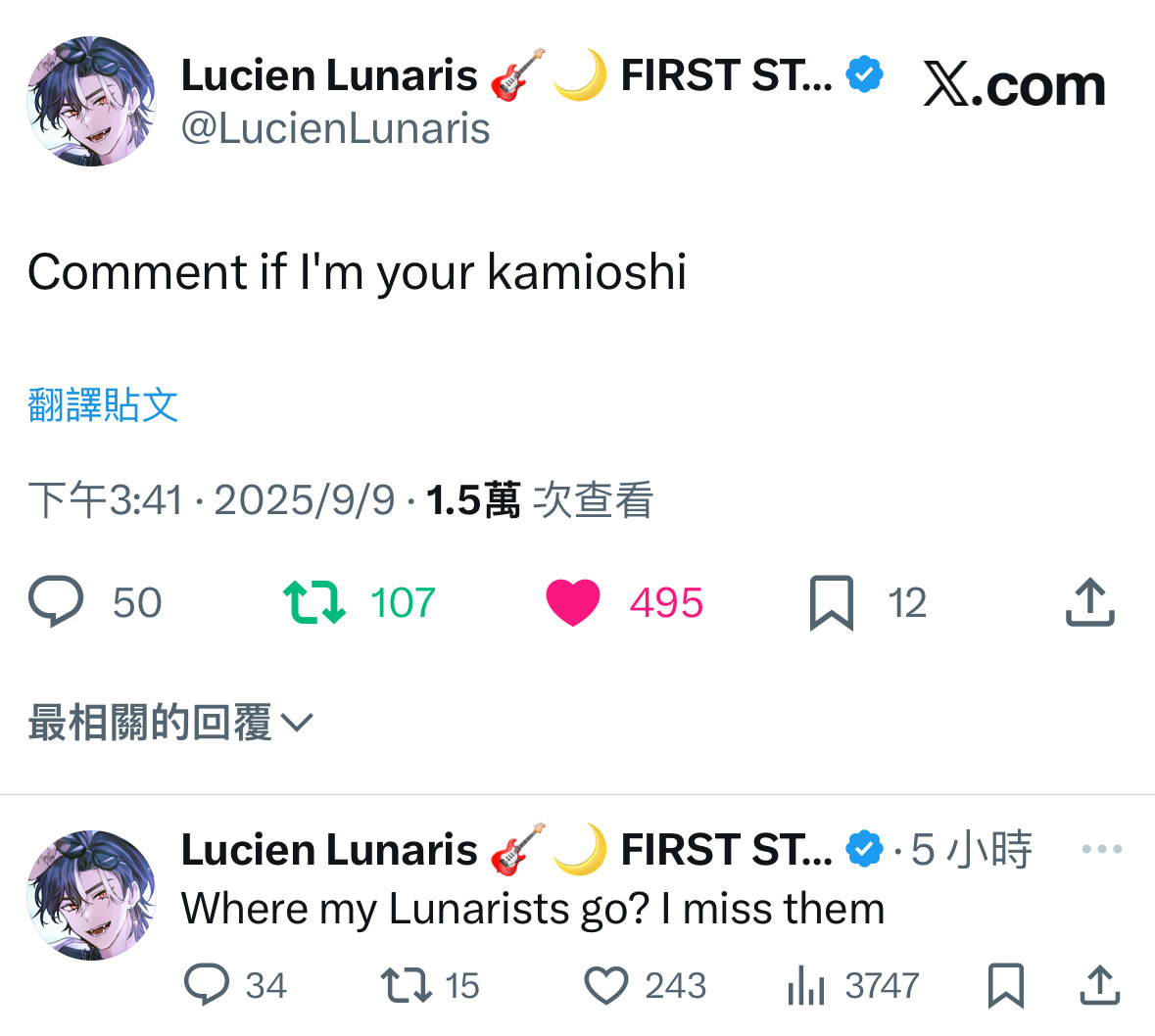Unlike the main post heart
This screenshot has width=1155, height=1036.
(573, 602)
